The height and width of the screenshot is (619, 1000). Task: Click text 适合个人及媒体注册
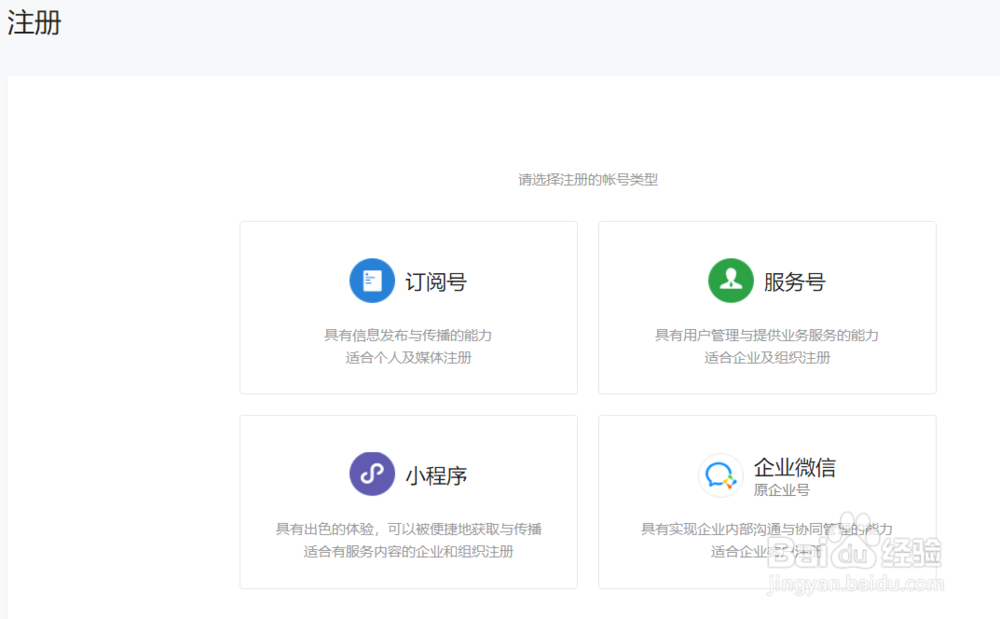pyautogui.click(x=408, y=358)
